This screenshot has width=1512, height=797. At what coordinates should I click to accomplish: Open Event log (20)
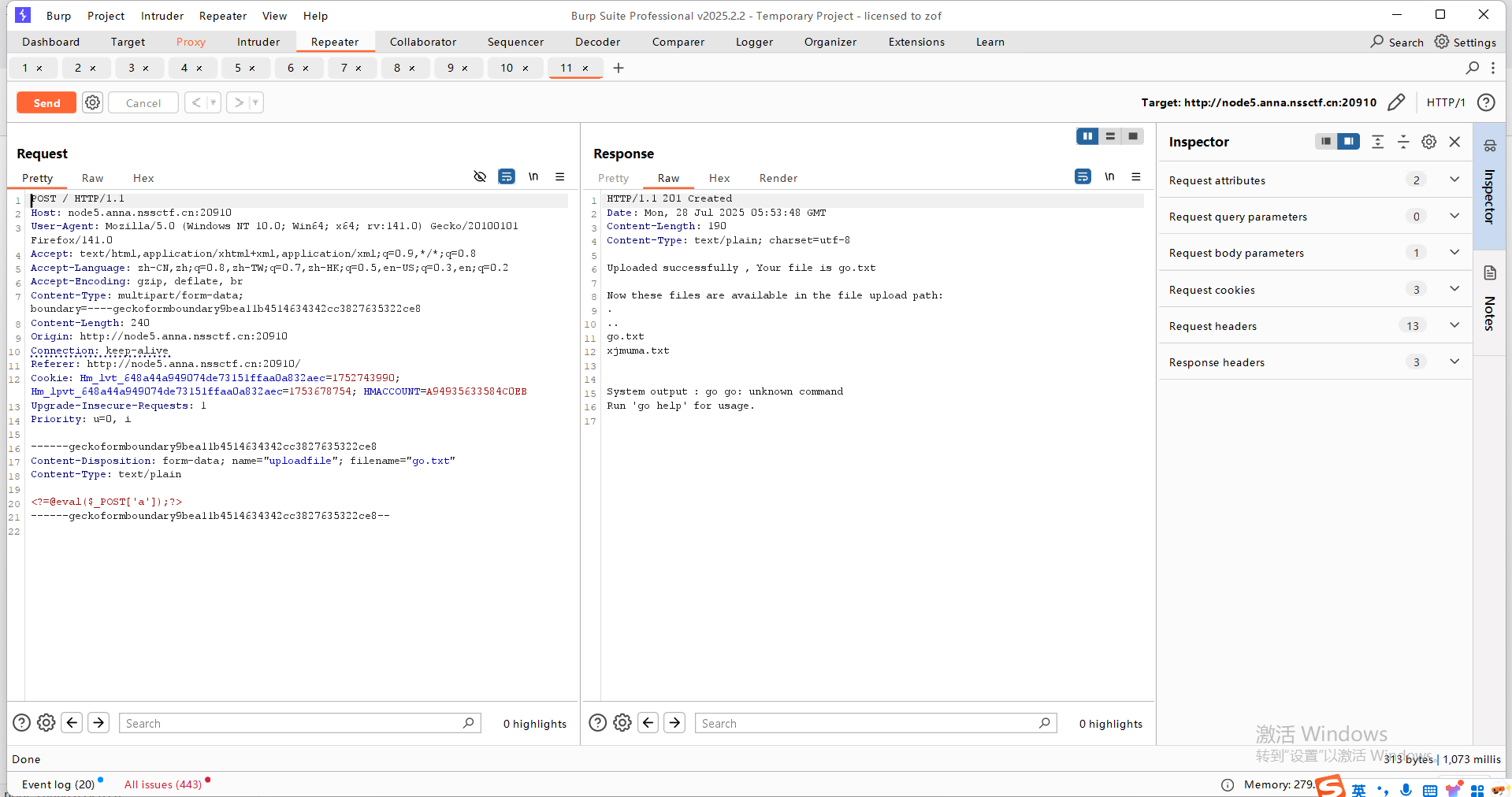(x=58, y=784)
